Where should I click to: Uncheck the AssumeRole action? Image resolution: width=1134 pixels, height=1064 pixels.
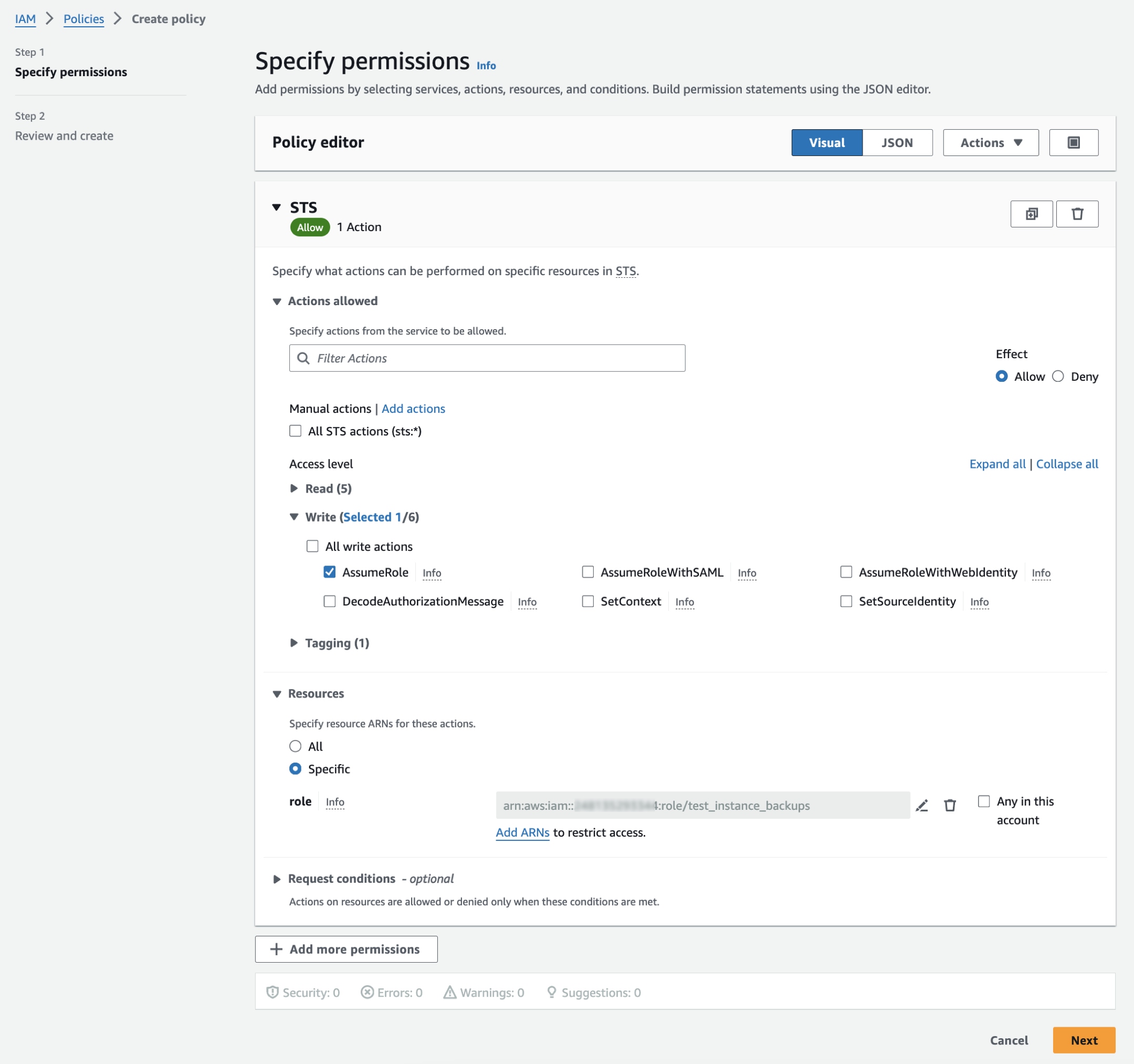point(329,571)
